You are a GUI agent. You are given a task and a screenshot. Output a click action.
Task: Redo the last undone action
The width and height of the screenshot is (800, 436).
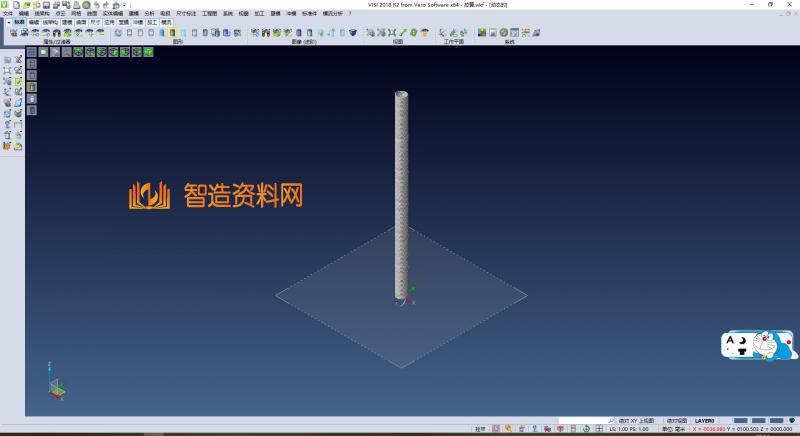[106, 5]
